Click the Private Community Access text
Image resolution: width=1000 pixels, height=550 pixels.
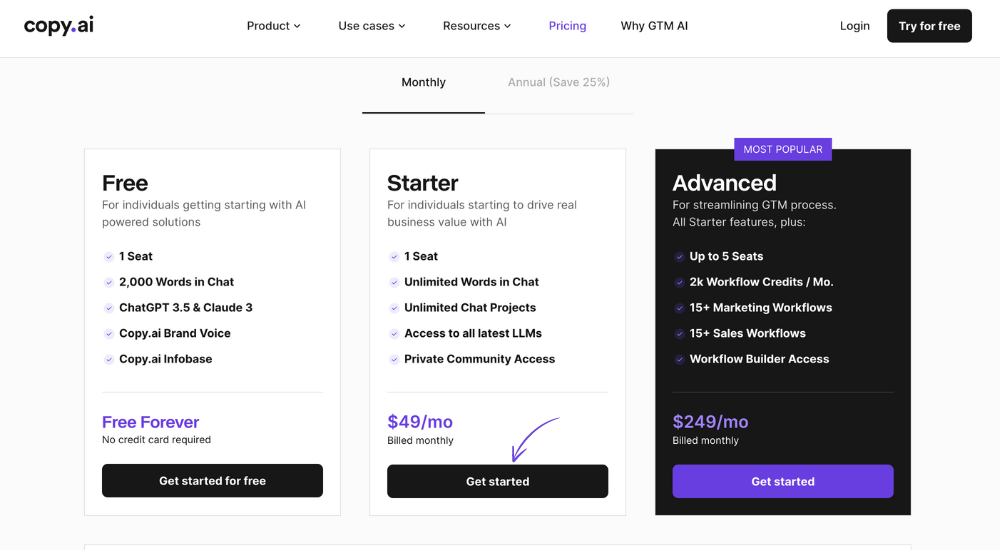(x=480, y=359)
